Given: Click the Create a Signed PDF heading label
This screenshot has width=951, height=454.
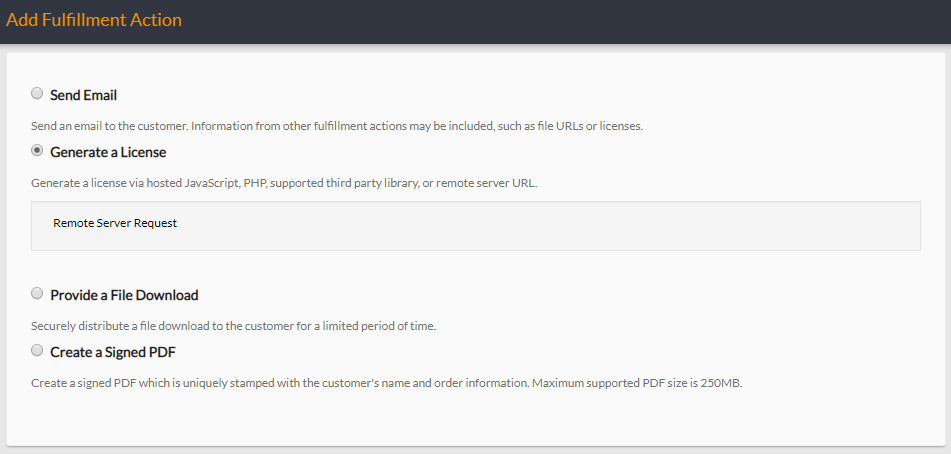Looking at the screenshot, I should (x=113, y=352).
